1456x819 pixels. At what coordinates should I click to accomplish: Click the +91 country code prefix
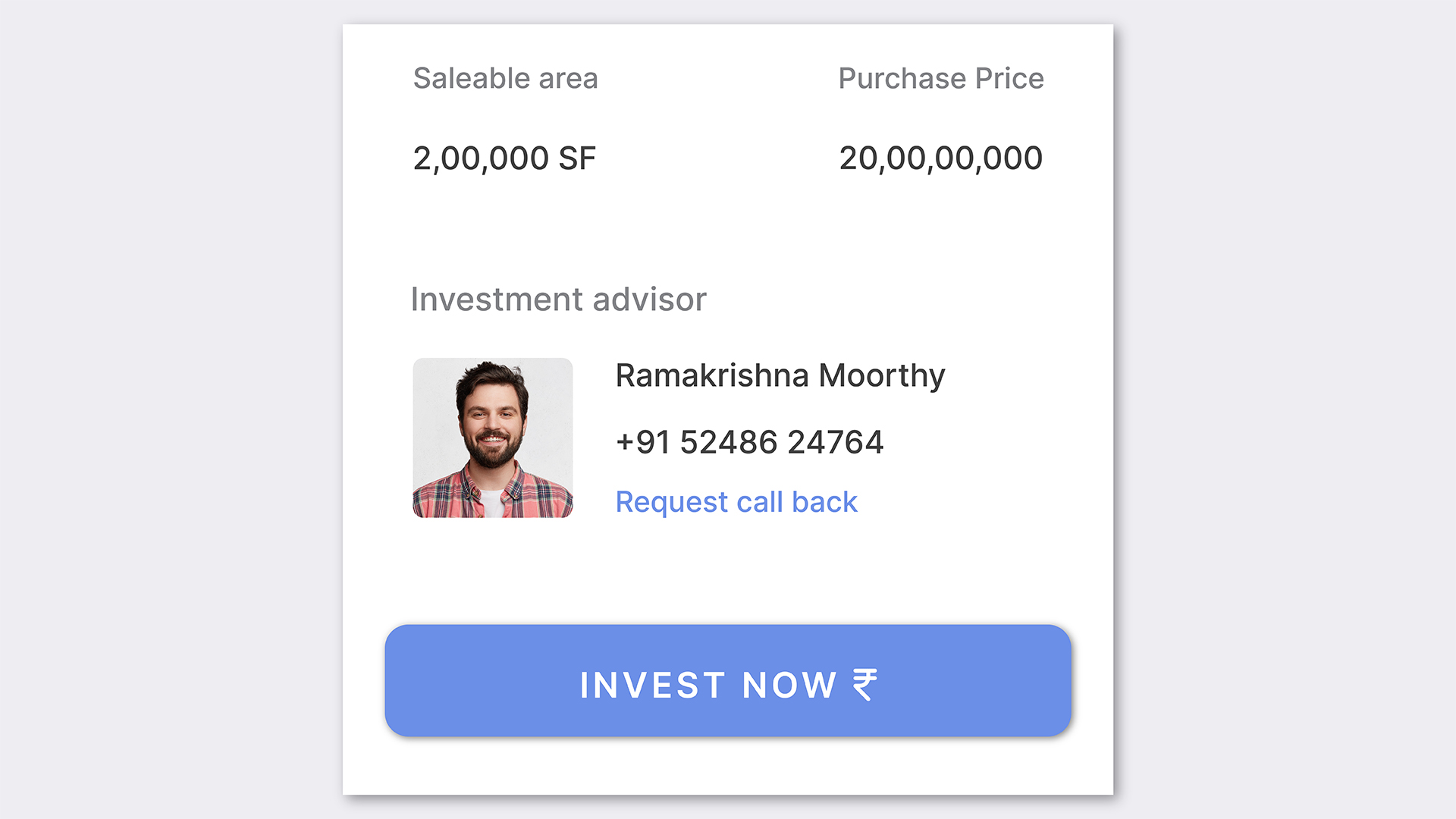(643, 442)
